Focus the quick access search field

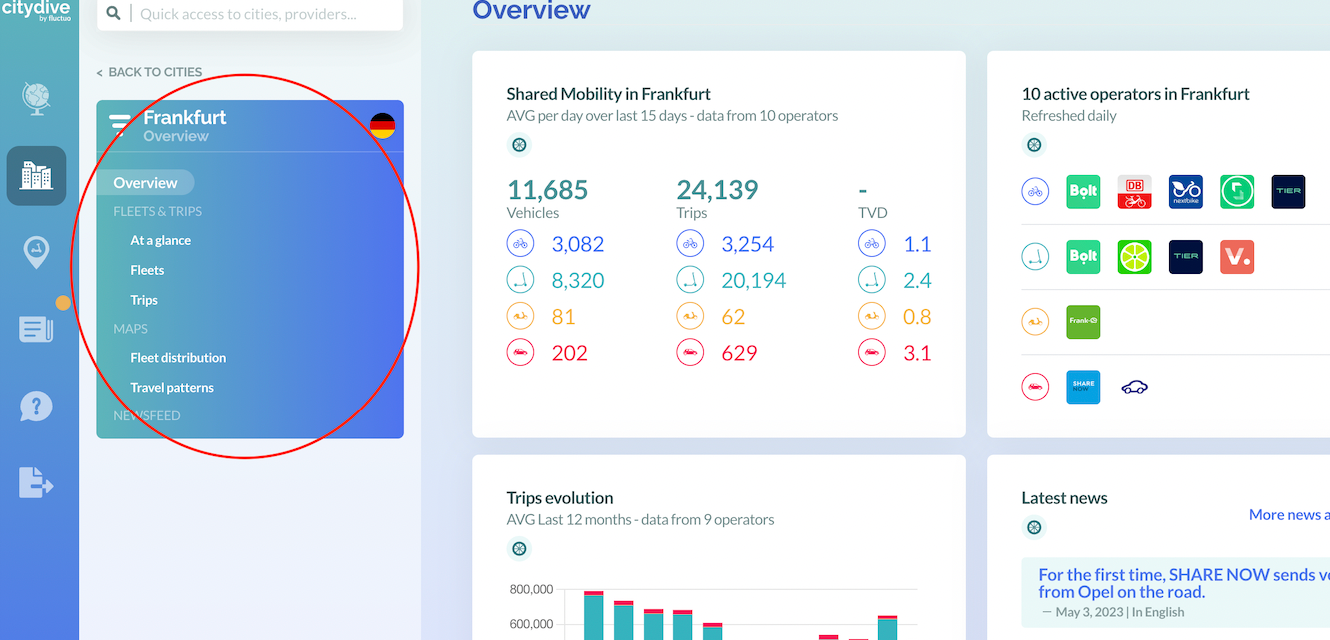[x=250, y=14]
